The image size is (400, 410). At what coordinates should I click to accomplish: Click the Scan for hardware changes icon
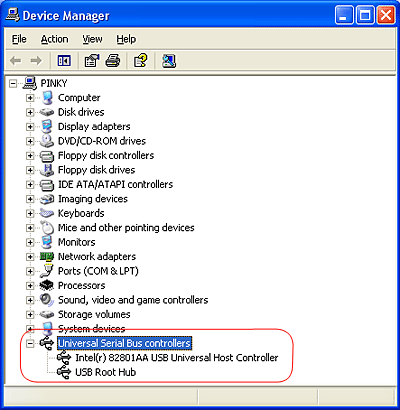point(169,61)
